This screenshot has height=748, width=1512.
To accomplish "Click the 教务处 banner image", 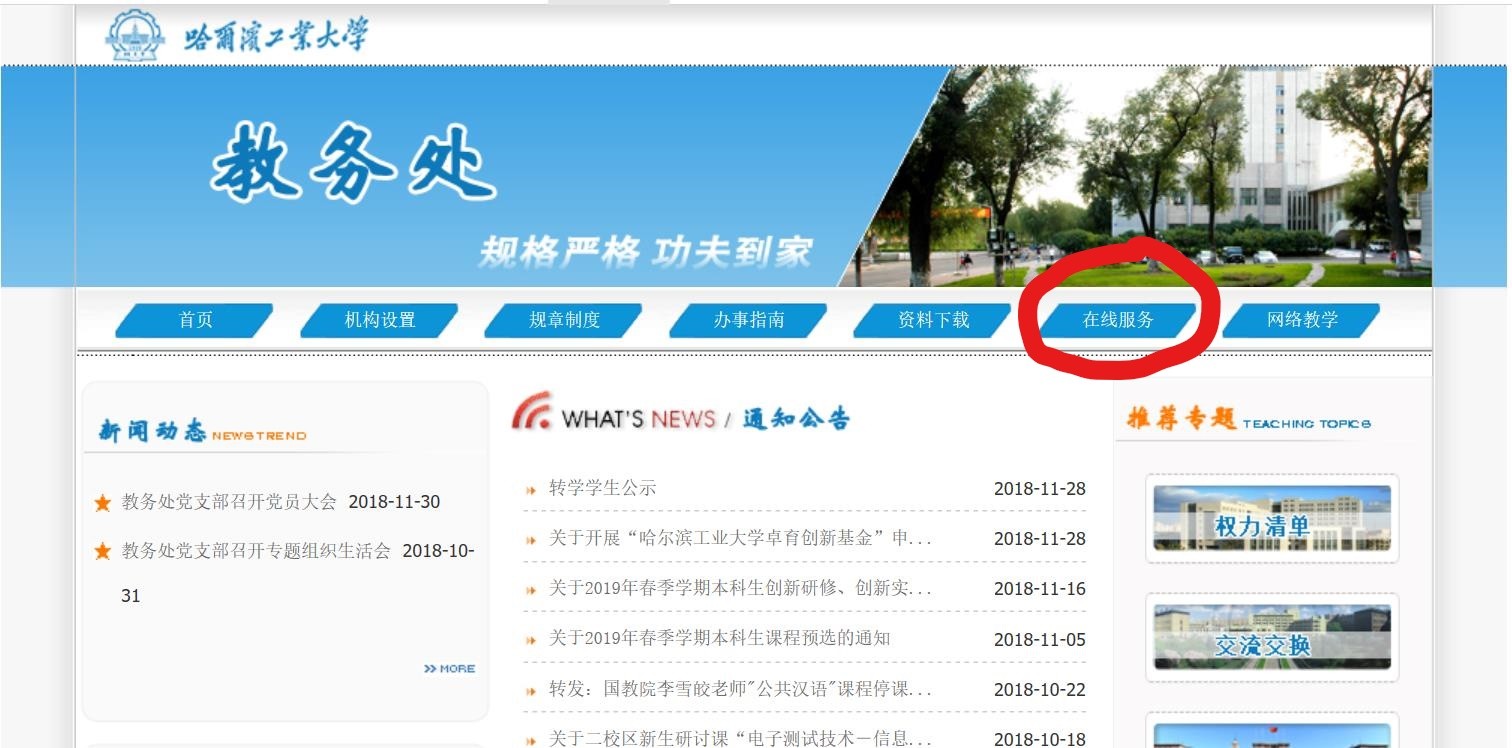I will point(754,176).
